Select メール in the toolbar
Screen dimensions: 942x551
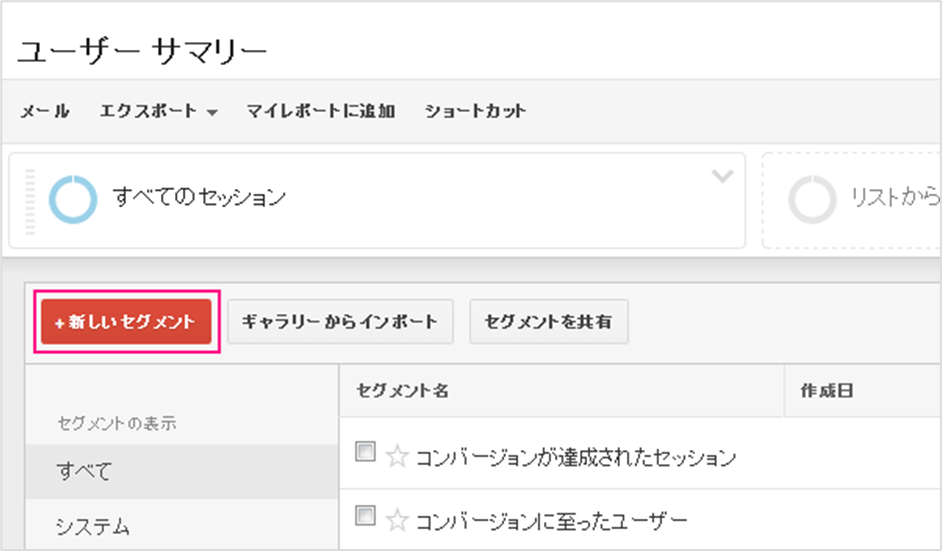pos(45,111)
